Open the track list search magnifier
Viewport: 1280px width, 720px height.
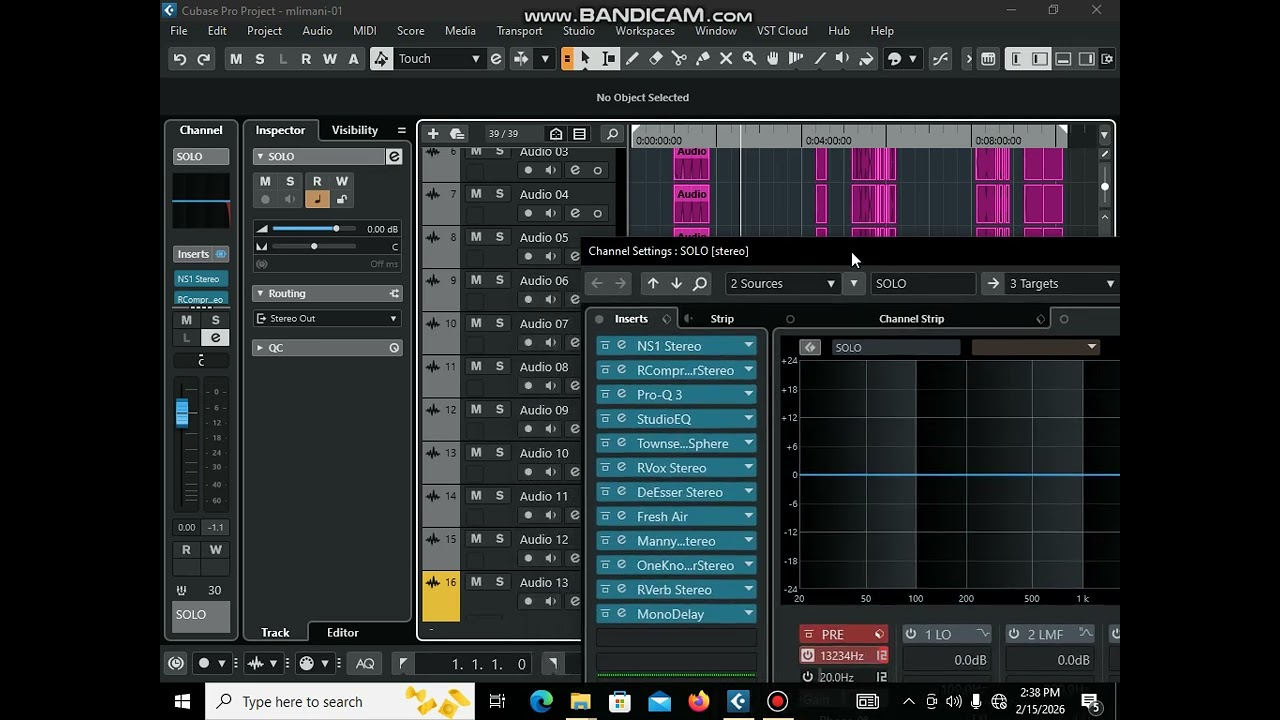613,134
